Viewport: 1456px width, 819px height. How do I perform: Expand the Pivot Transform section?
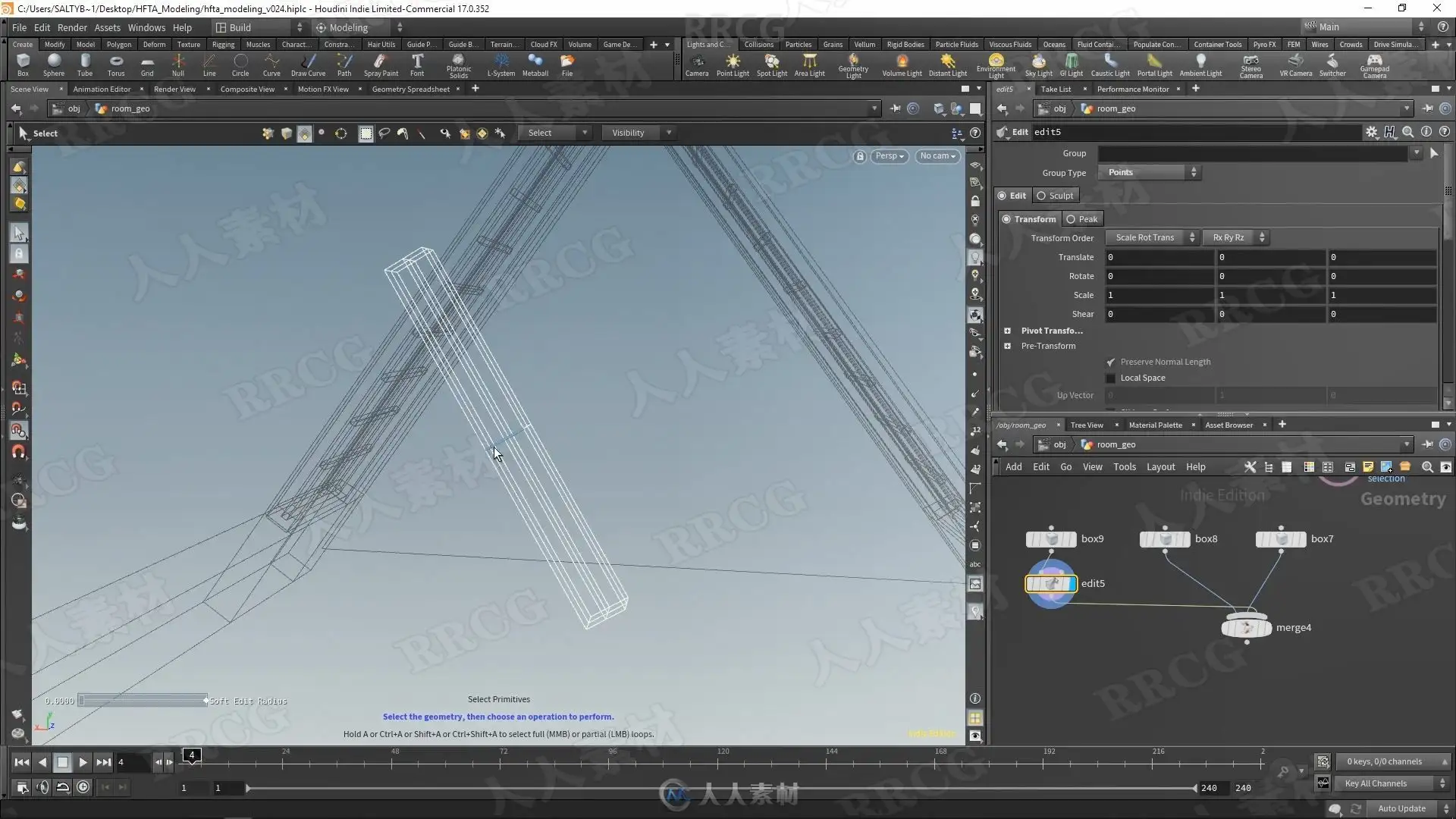(1008, 331)
